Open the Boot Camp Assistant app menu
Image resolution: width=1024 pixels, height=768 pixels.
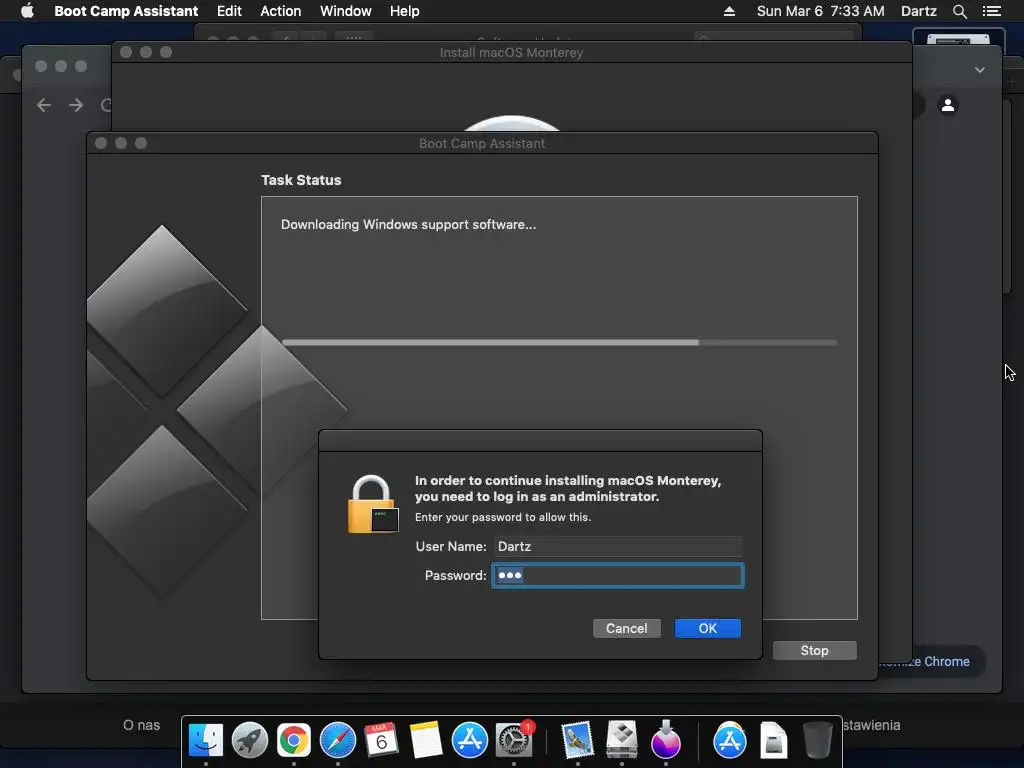click(x=126, y=11)
